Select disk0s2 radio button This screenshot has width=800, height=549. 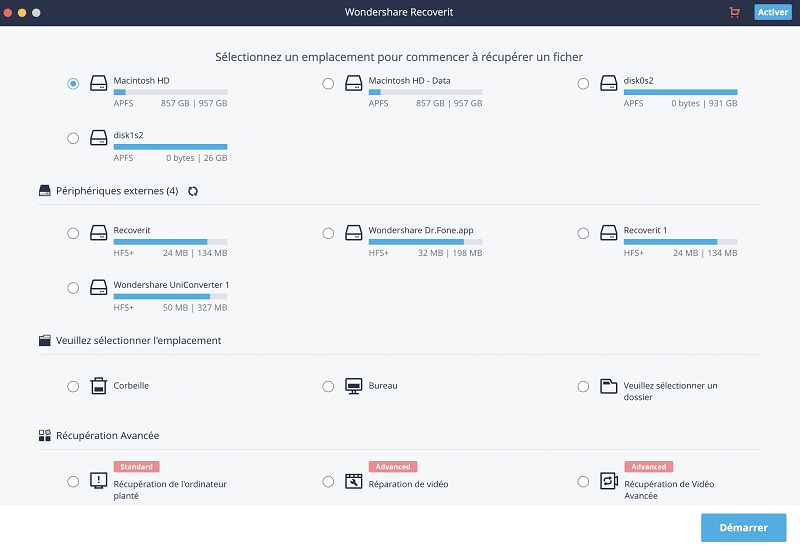click(583, 83)
